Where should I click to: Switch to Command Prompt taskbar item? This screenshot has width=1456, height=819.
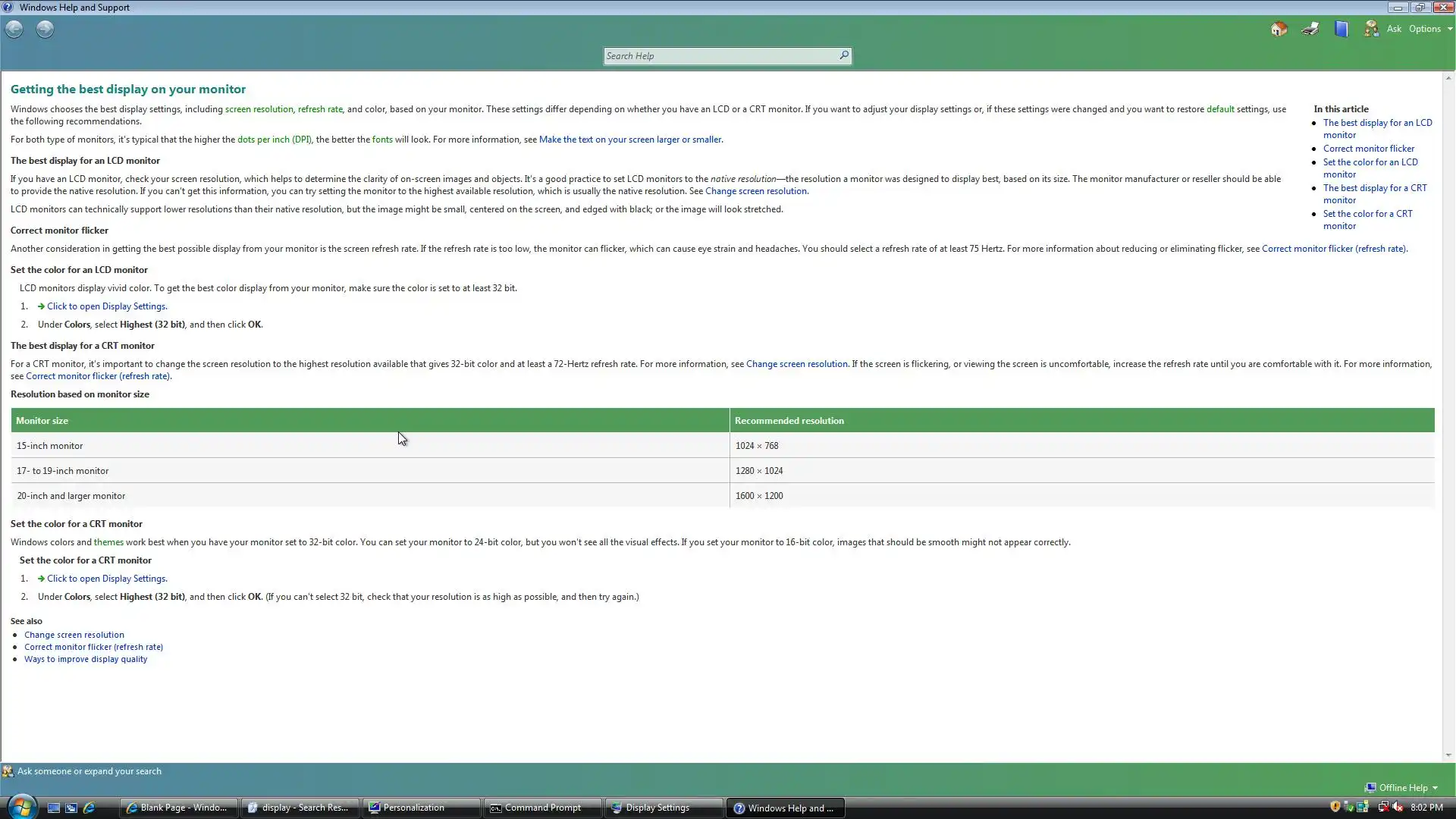pyautogui.click(x=542, y=808)
